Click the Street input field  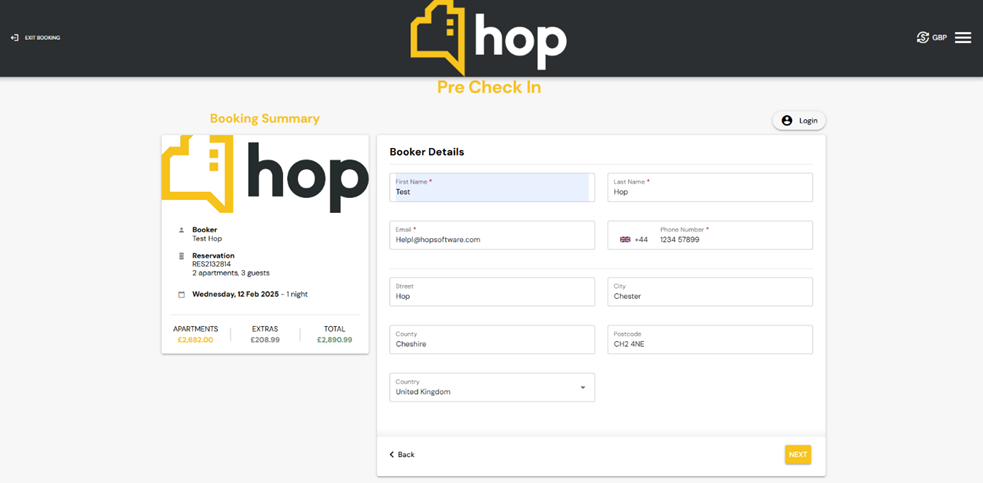click(x=492, y=292)
